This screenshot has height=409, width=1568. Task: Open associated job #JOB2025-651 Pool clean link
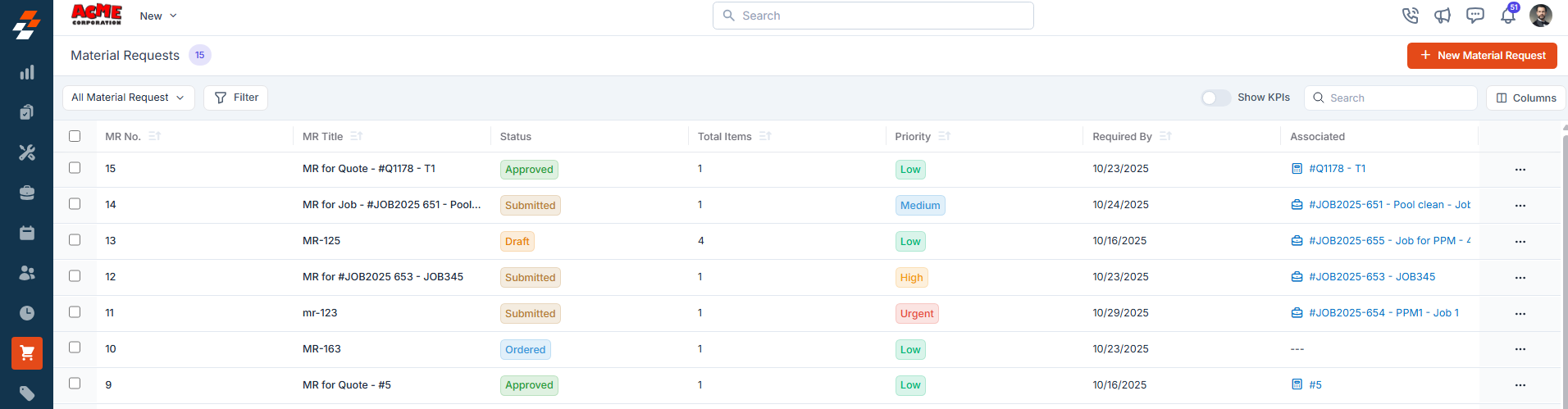(1389, 205)
